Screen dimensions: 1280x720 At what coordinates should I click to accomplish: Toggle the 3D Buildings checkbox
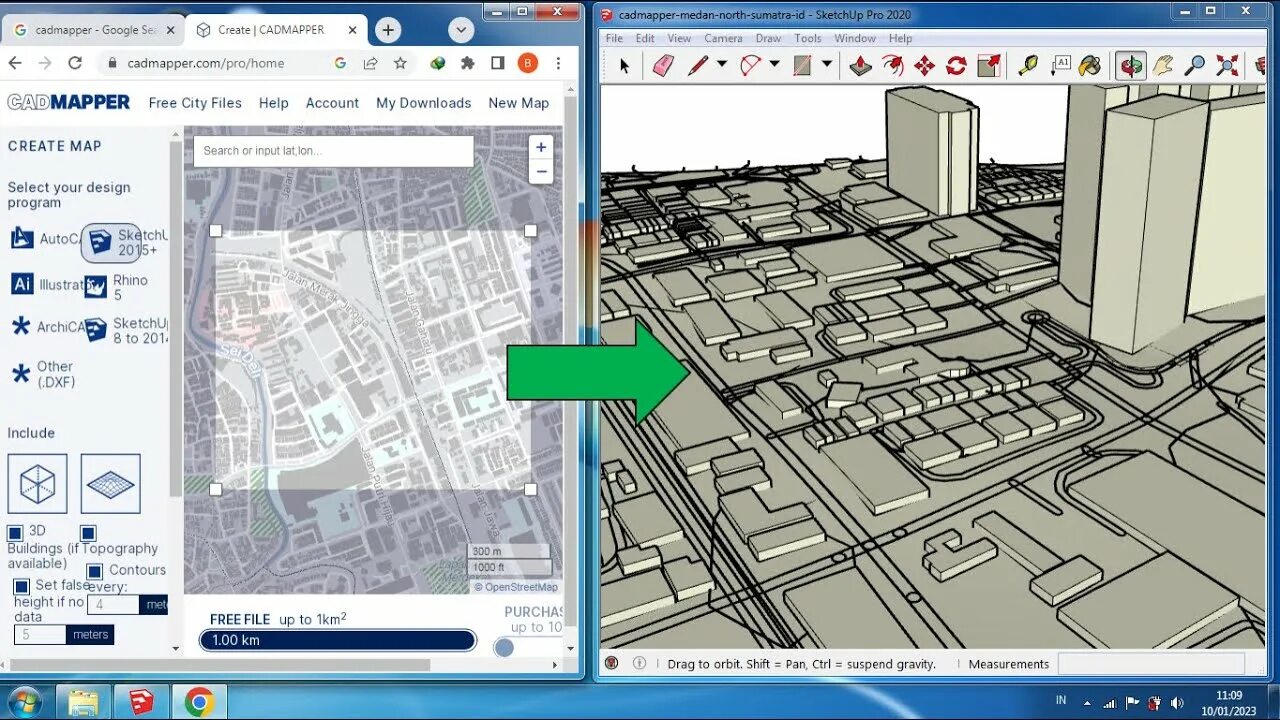(x=15, y=533)
